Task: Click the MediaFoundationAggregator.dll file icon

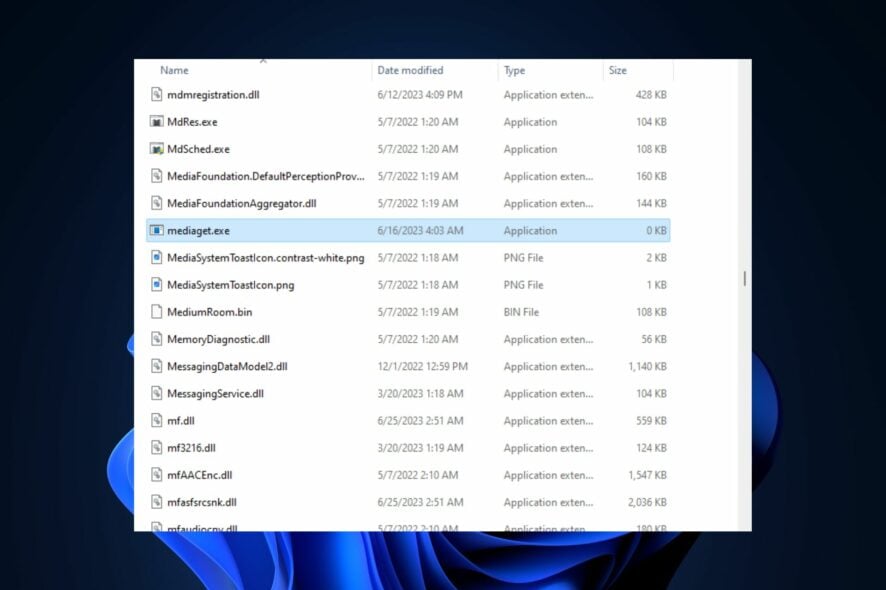Action: point(156,203)
